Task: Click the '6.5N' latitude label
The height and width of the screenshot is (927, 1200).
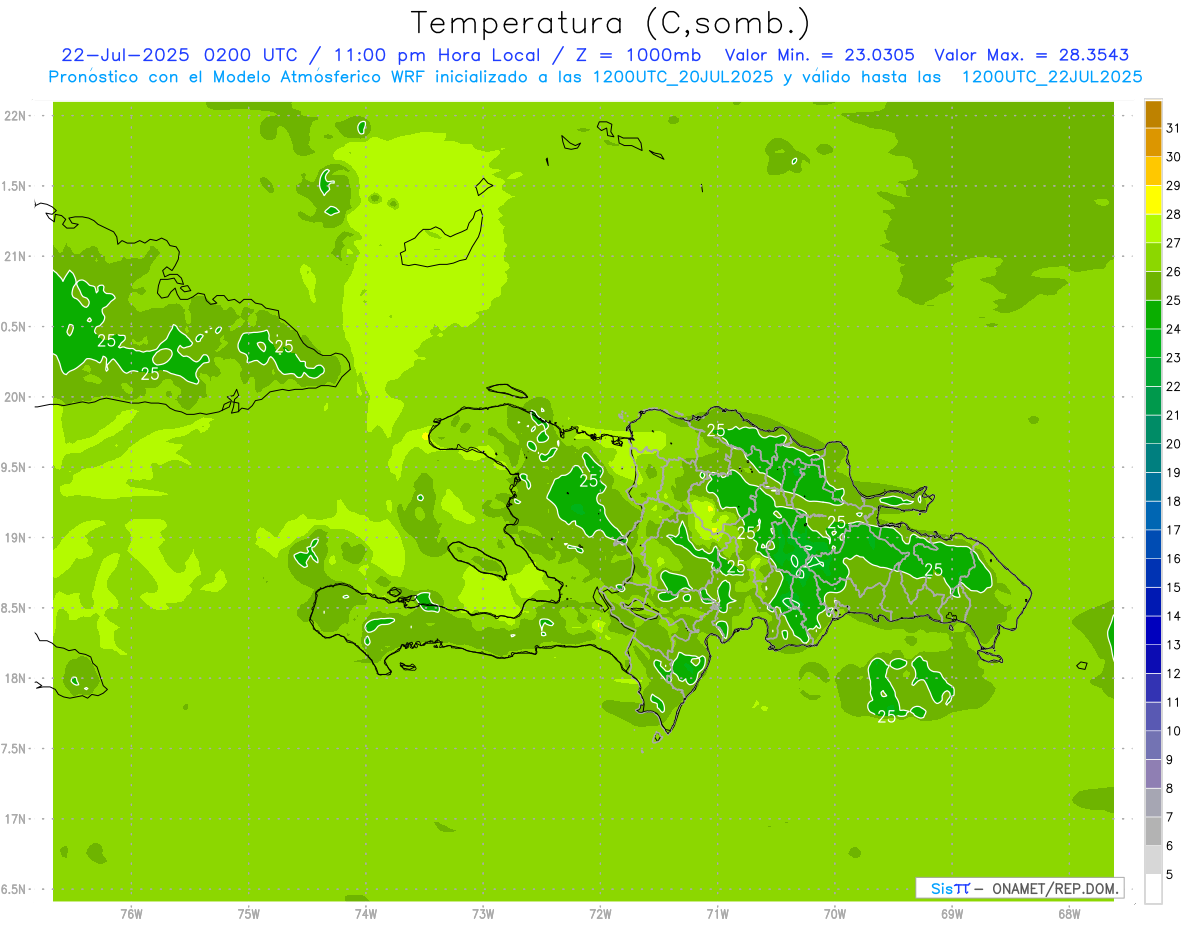Action: (x=14, y=889)
